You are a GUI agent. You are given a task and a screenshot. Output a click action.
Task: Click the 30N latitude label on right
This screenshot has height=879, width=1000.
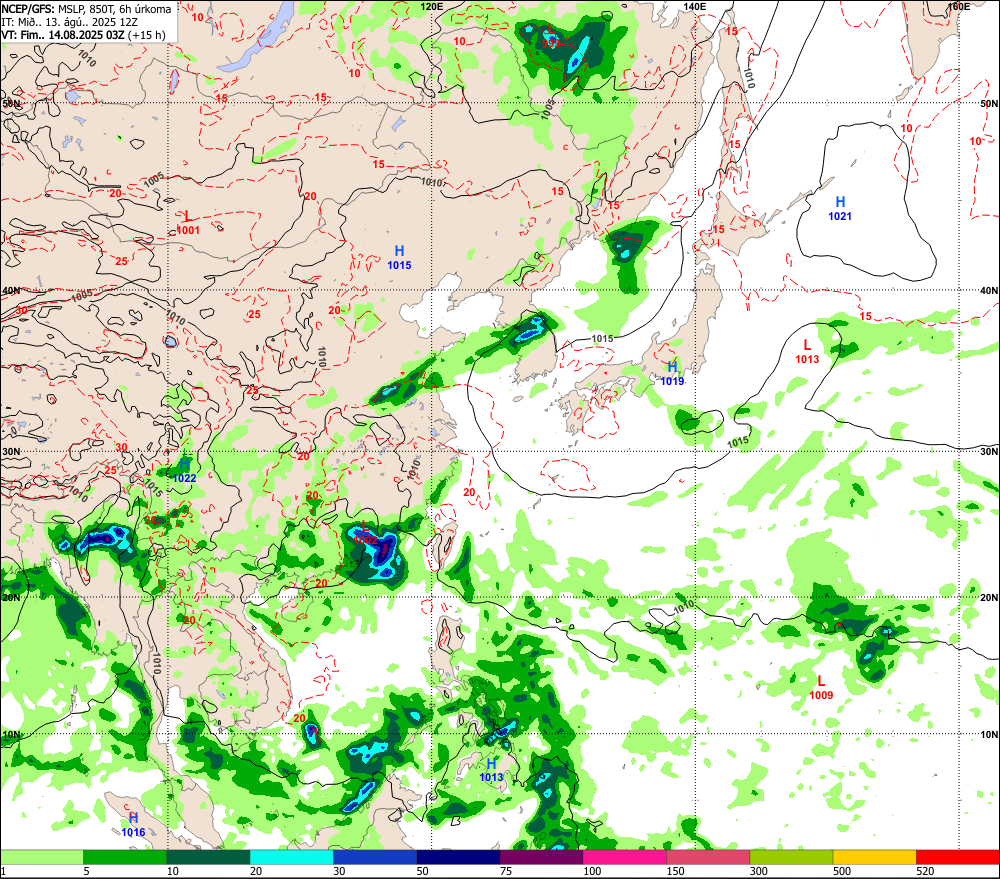tap(989, 452)
